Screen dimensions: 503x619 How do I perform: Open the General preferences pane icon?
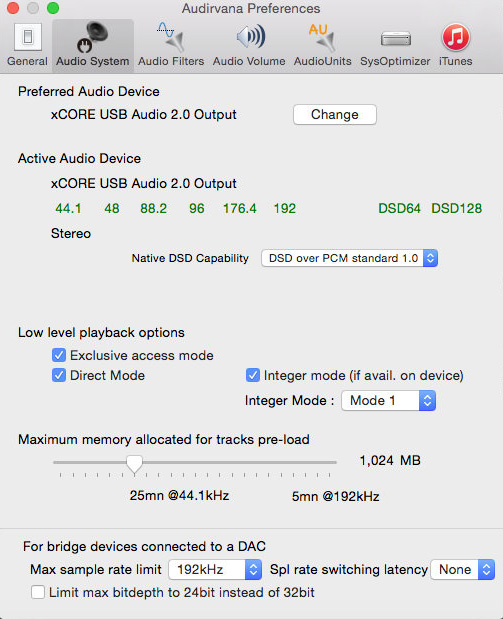pos(27,38)
